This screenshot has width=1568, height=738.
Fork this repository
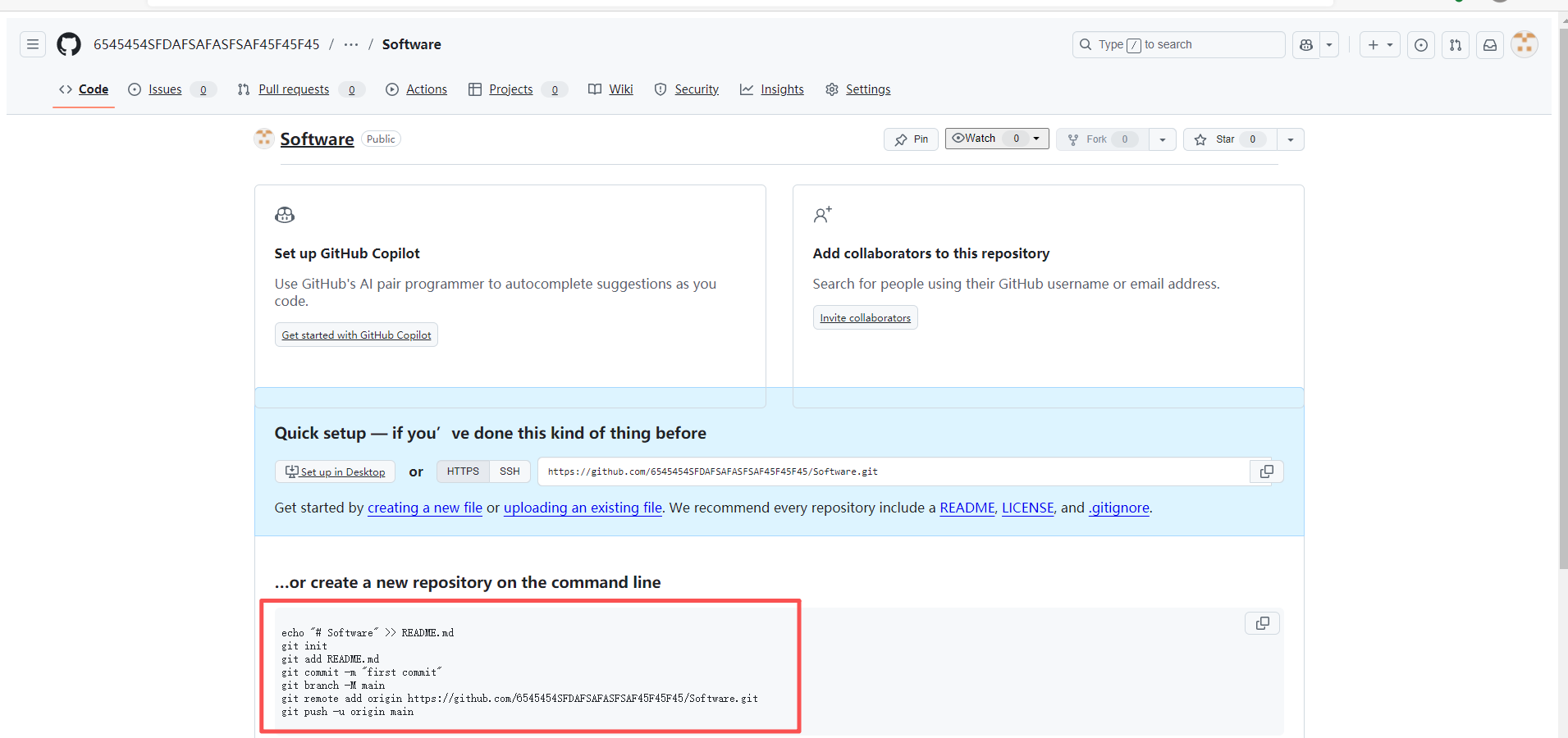point(1102,139)
